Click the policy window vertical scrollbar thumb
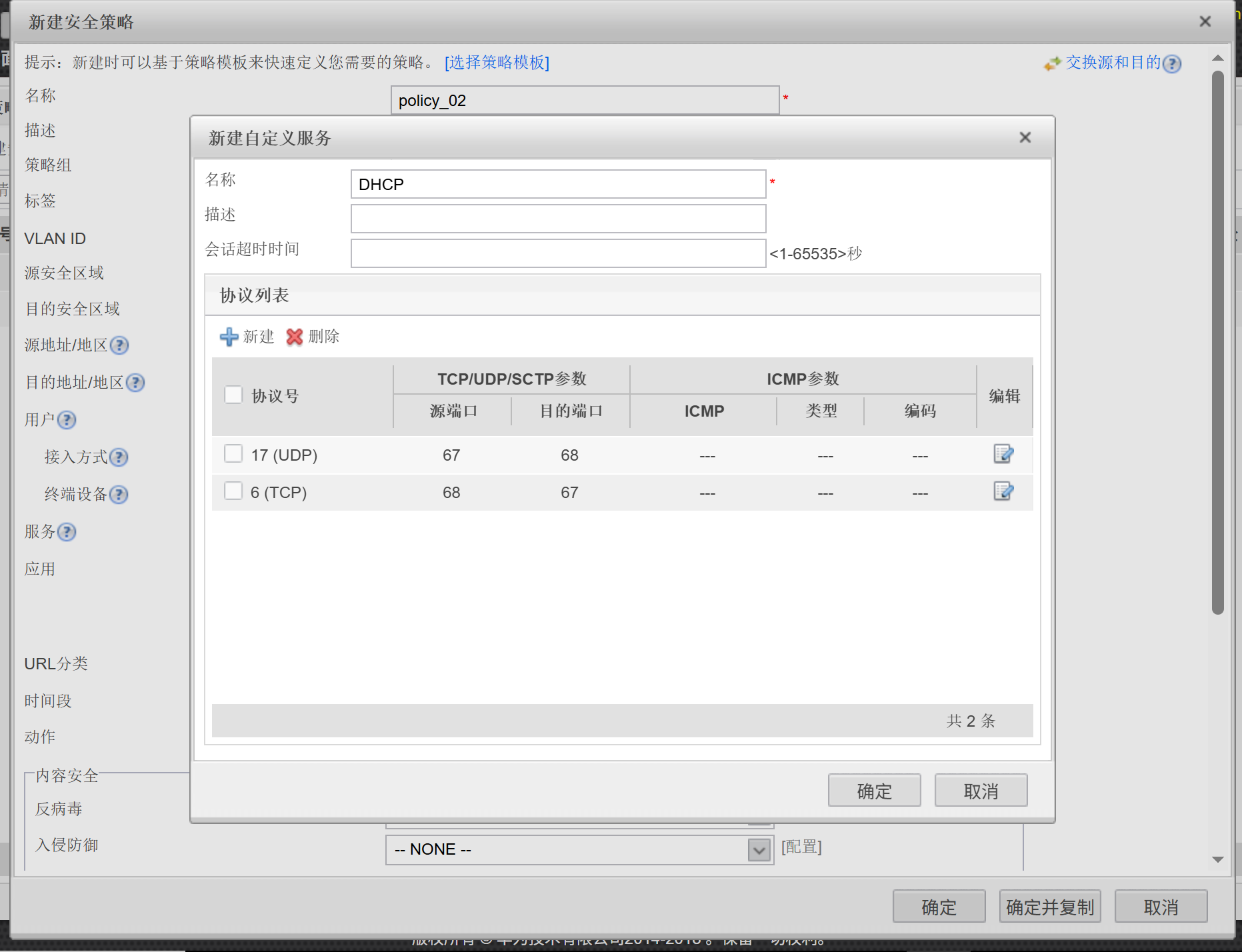This screenshot has height=952, width=1242. [x=1218, y=343]
